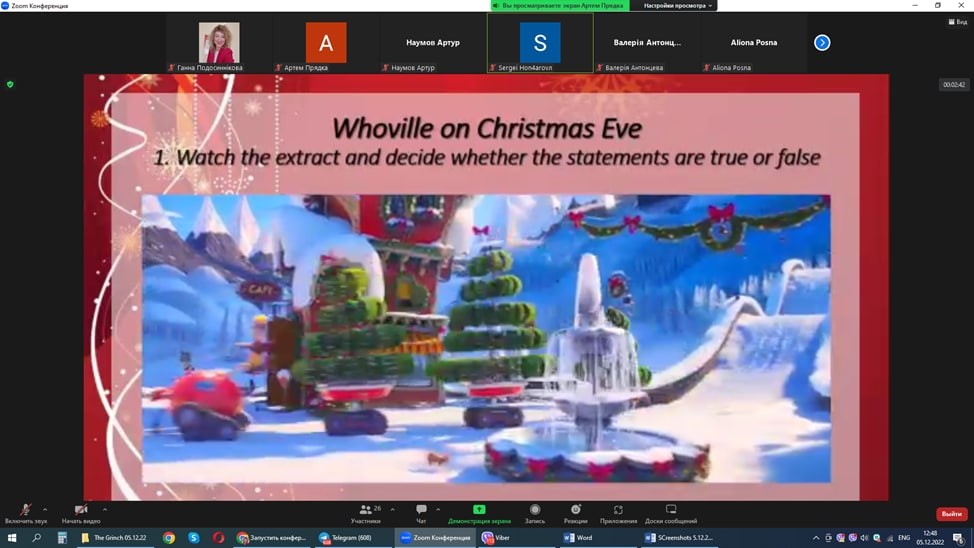The height and width of the screenshot is (548, 974).
Task: Unmute microphone with Включить звук
Action: tap(25, 511)
